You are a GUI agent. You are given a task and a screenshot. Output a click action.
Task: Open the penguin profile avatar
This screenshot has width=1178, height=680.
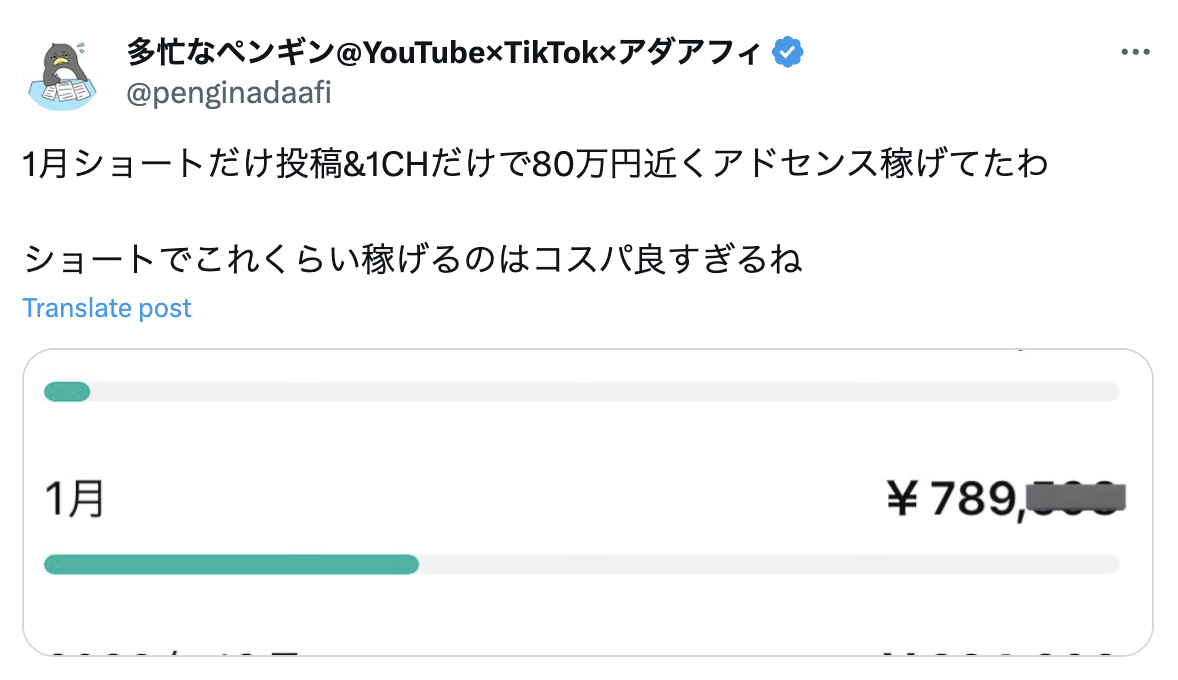tap(62, 75)
